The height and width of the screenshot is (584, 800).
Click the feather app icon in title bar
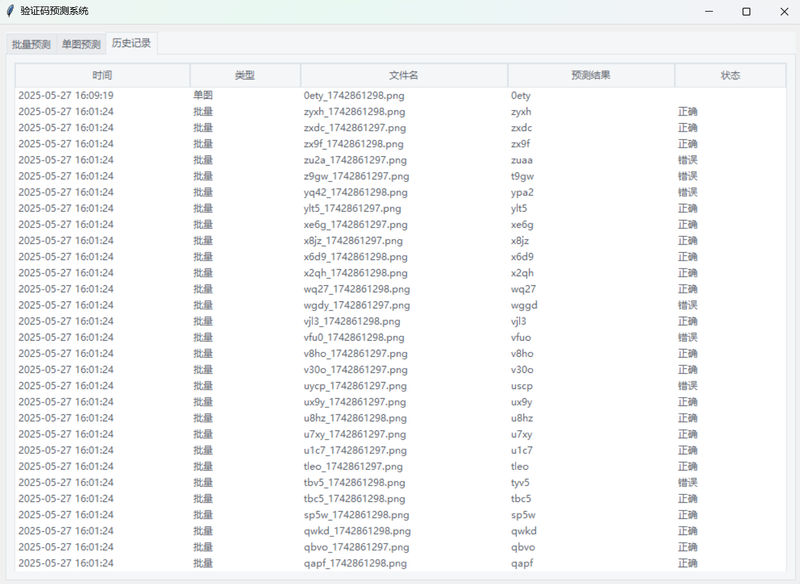10,11
